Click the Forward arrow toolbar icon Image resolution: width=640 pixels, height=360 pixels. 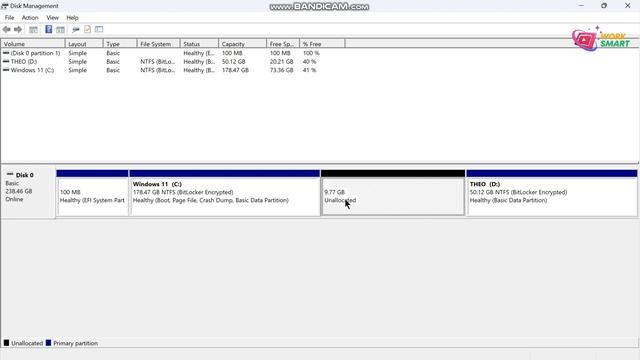coord(18,29)
